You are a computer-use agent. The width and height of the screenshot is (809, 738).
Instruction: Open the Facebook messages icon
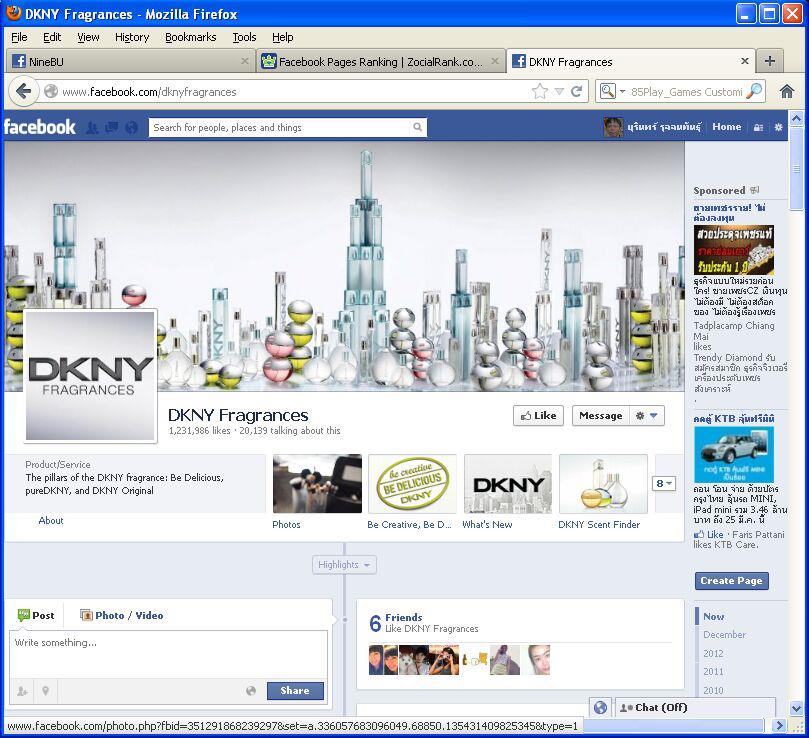pos(111,128)
